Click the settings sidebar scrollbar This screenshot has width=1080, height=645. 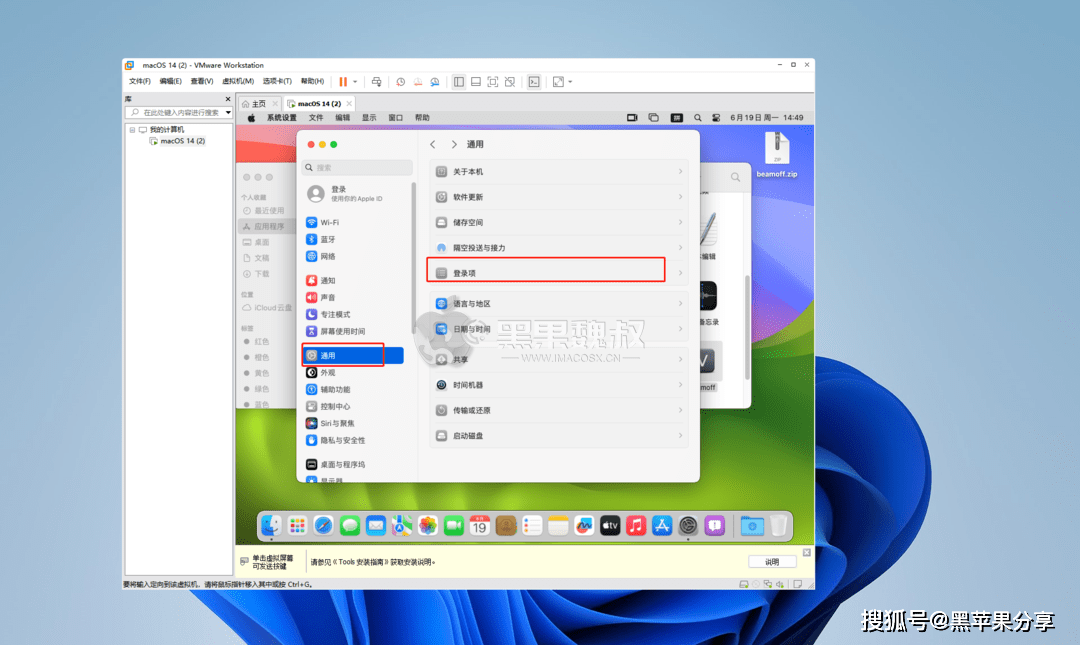click(x=413, y=260)
